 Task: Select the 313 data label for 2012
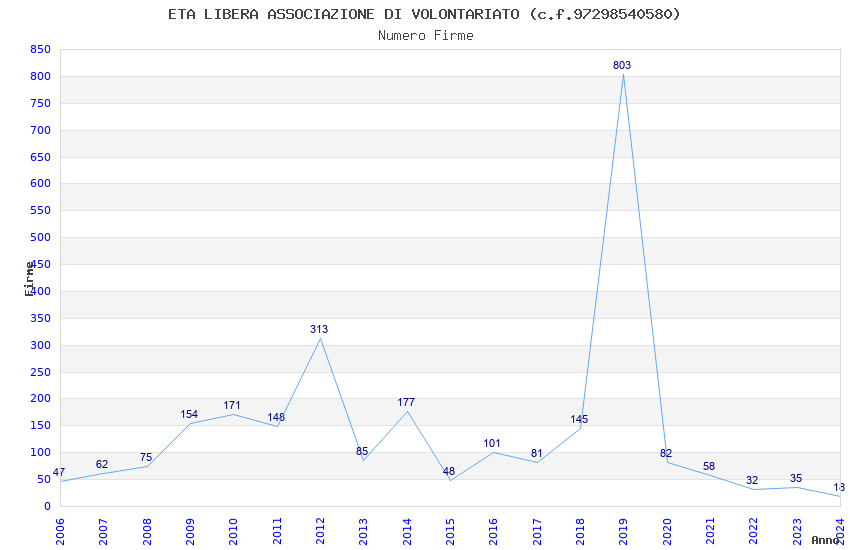pyautogui.click(x=319, y=329)
